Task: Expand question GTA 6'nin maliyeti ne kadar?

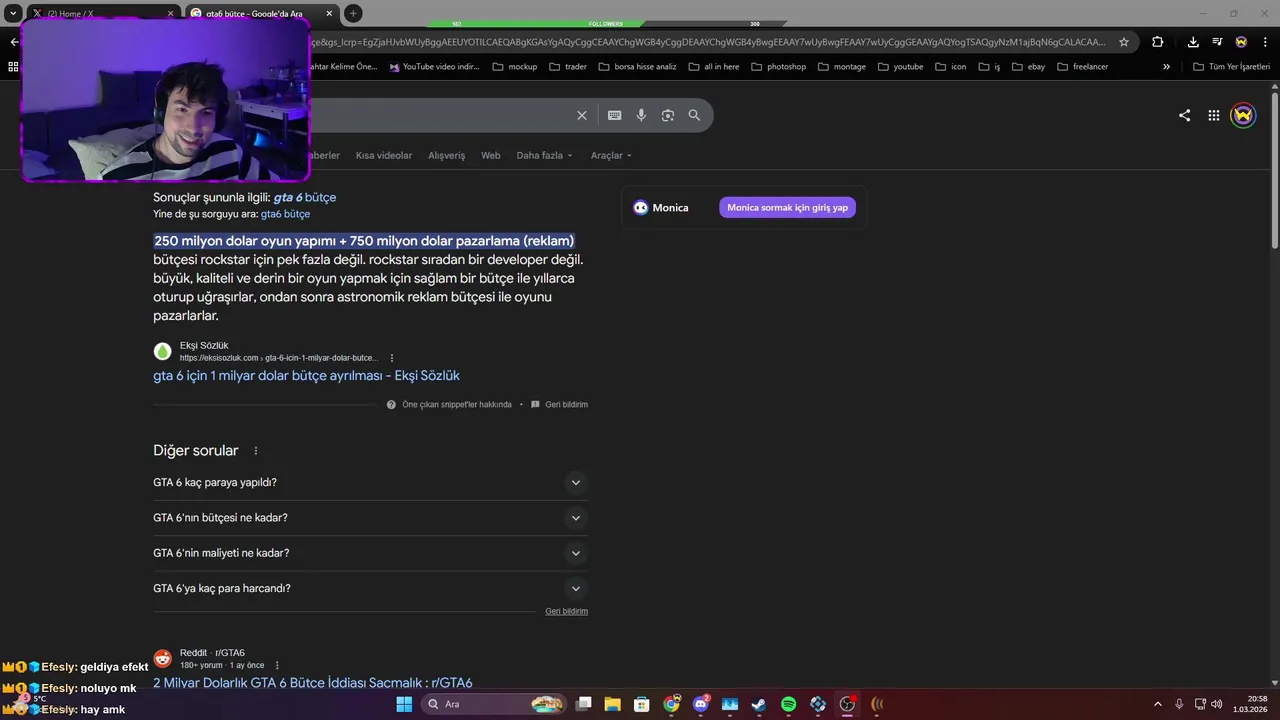Action: (370, 553)
